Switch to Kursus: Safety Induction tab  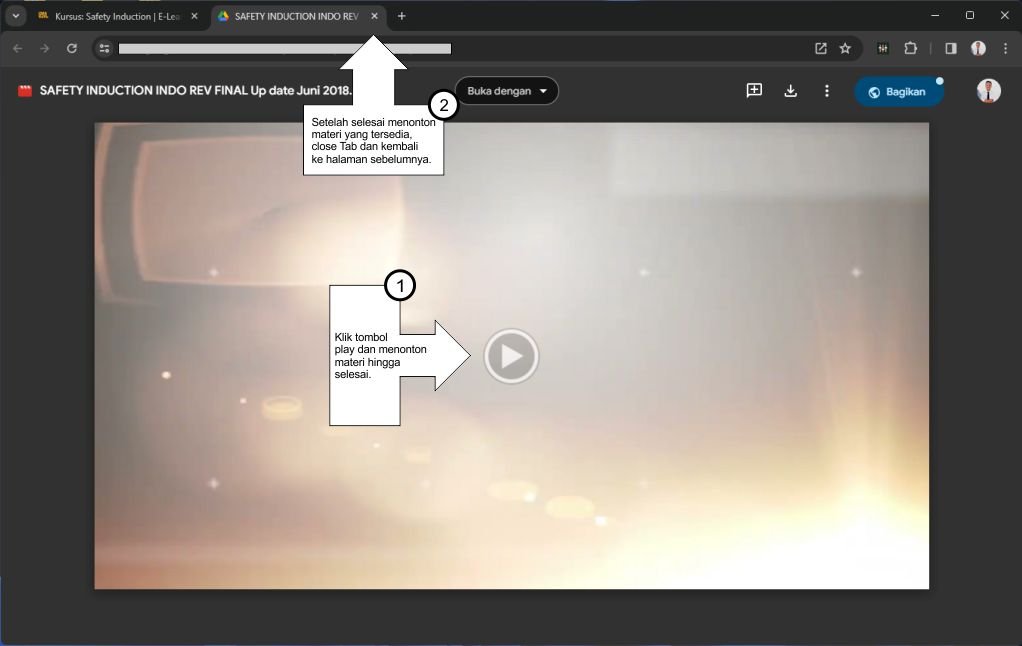tap(112, 16)
